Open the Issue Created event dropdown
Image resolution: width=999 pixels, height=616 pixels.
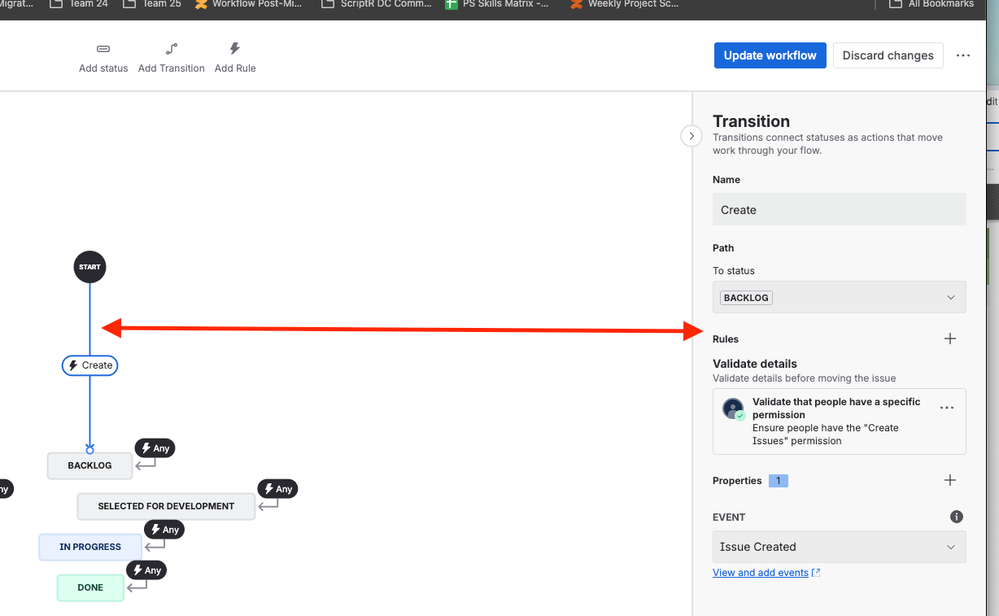click(x=838, y=546)
